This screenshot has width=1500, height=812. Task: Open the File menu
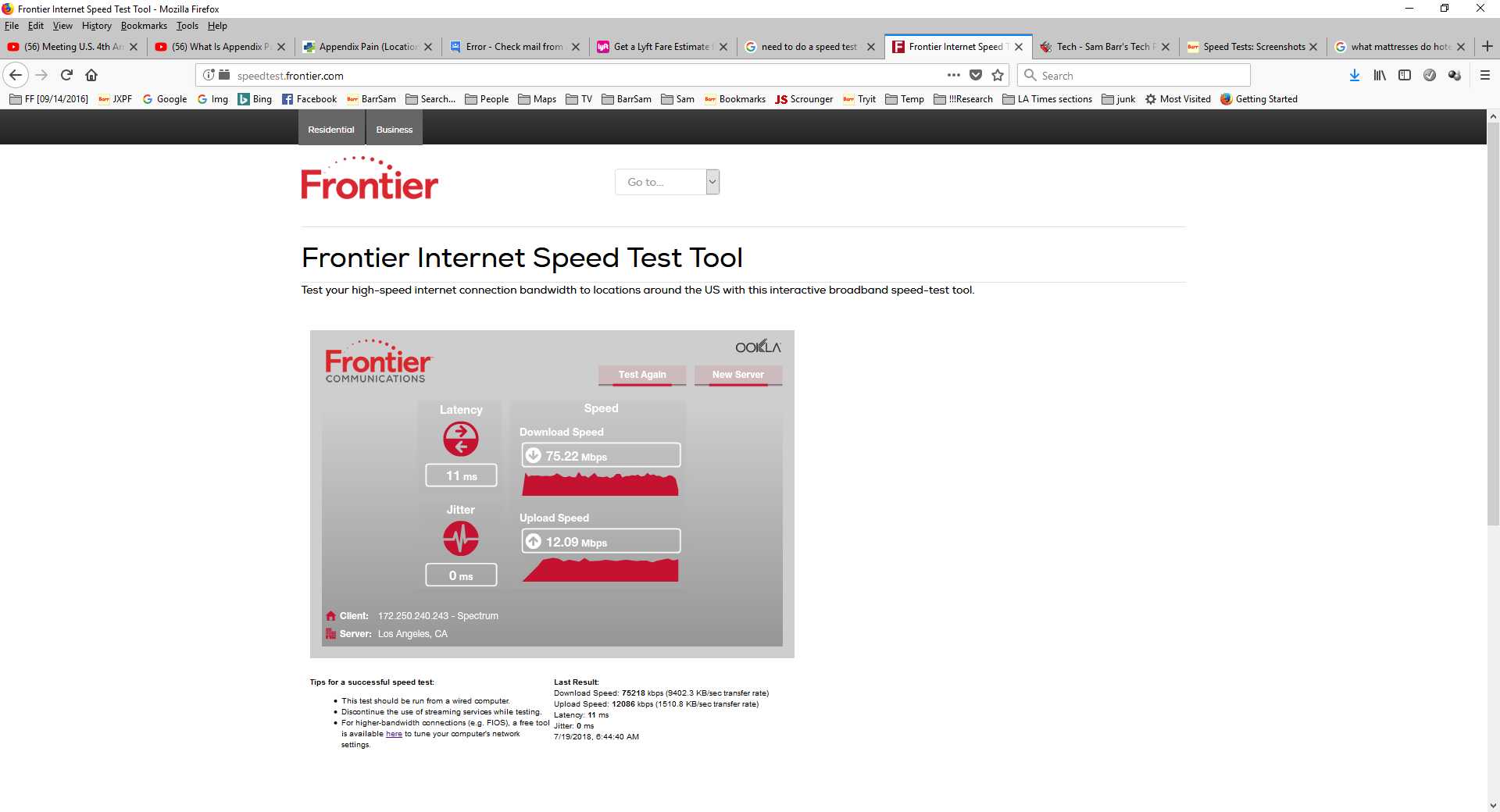tap(12, 26)
